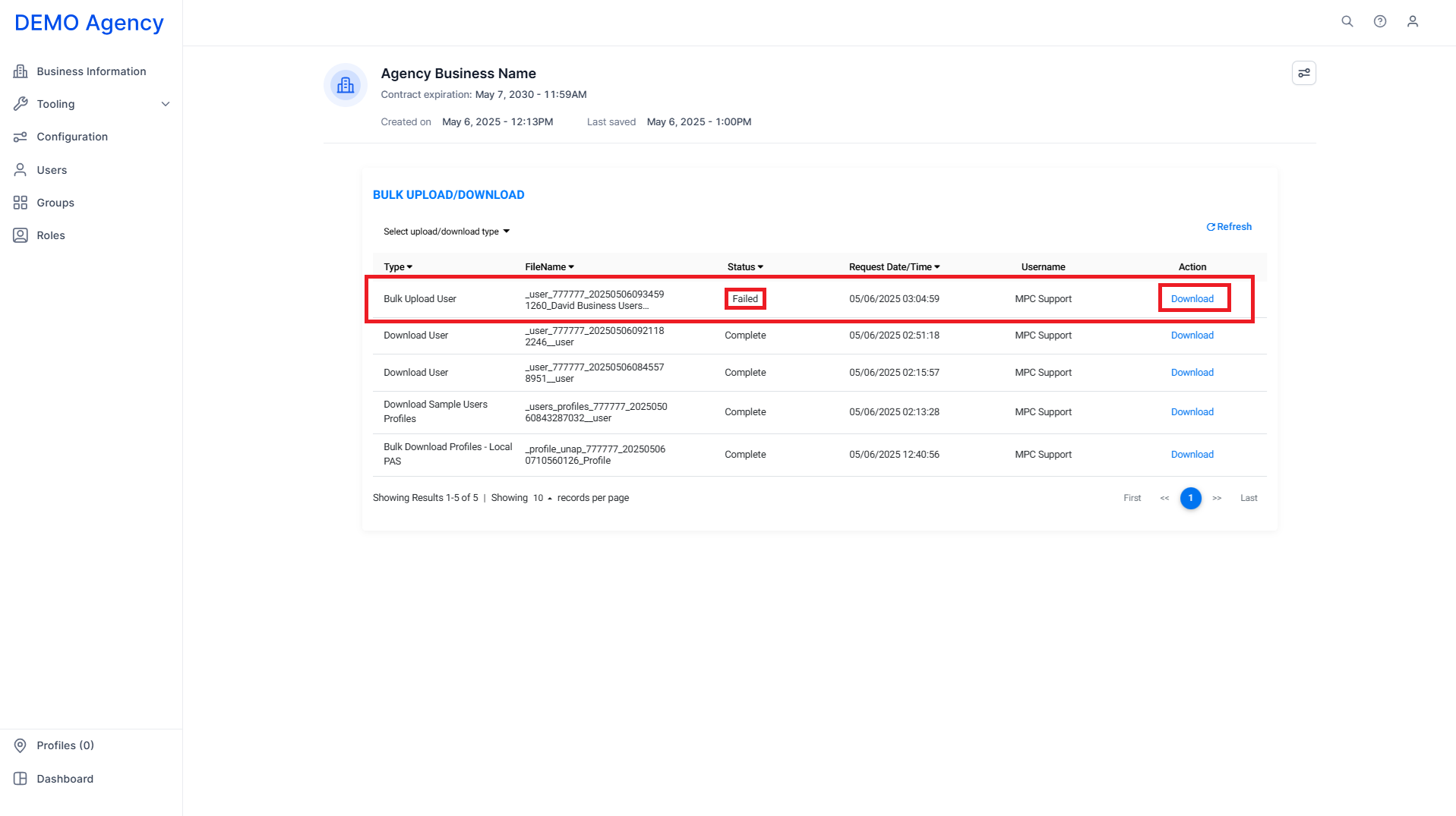Screen dimensions: 1456x816
Task: Click the Dashboard layout icon
Action: 21,779
